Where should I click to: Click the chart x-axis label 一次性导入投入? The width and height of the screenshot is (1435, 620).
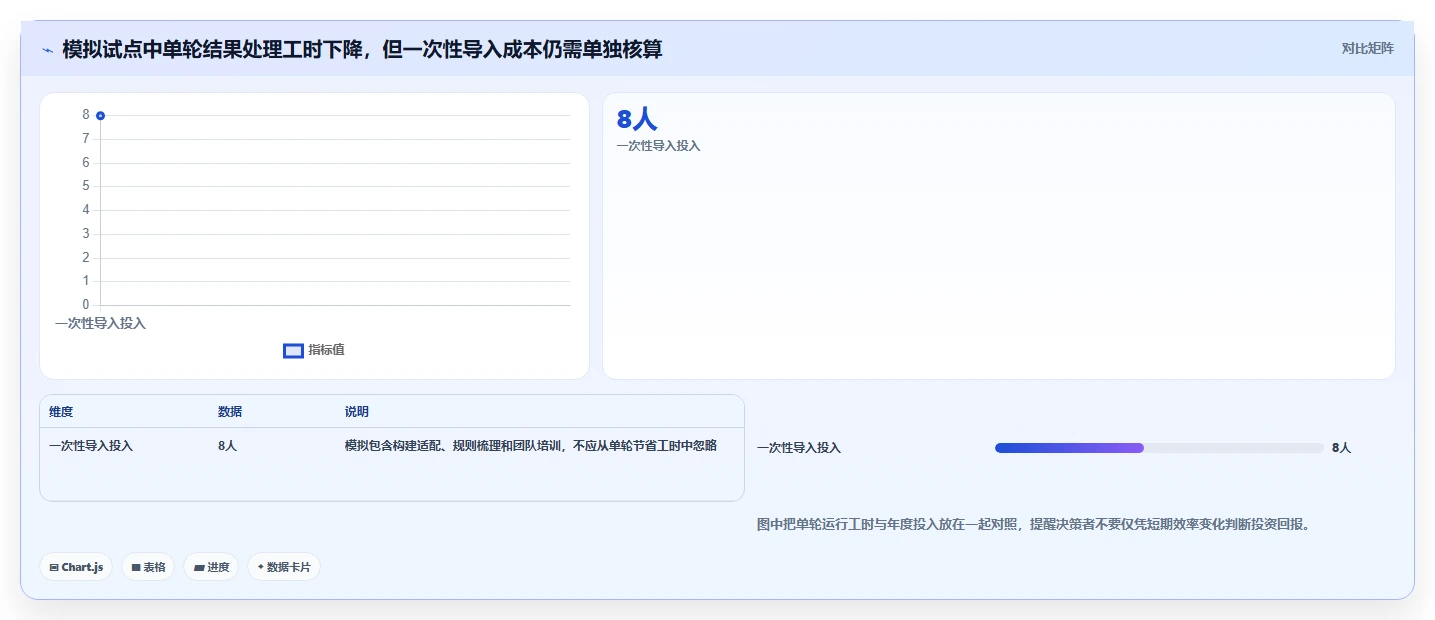tap(100, 323)
